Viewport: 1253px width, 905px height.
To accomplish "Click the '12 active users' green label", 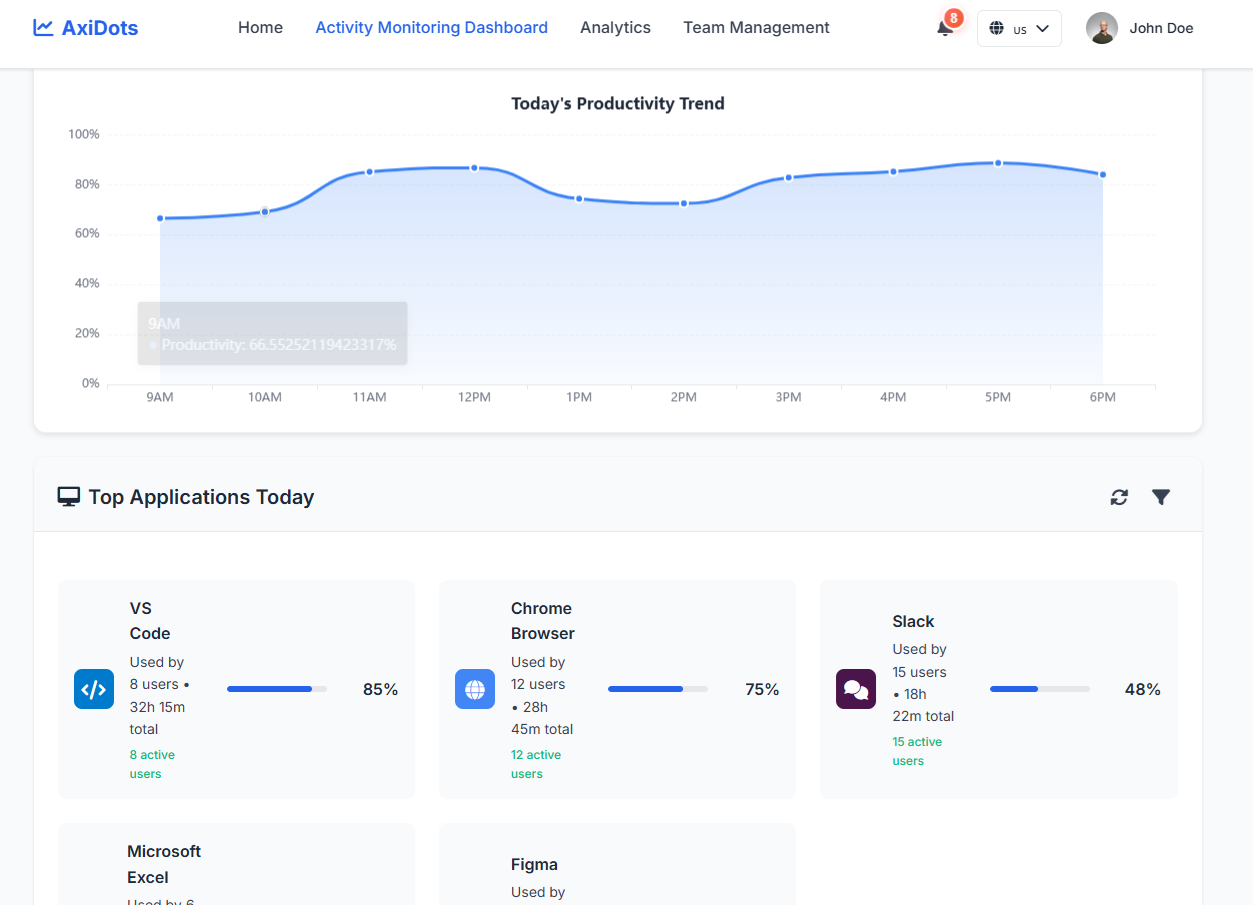I will pos(536,764).
